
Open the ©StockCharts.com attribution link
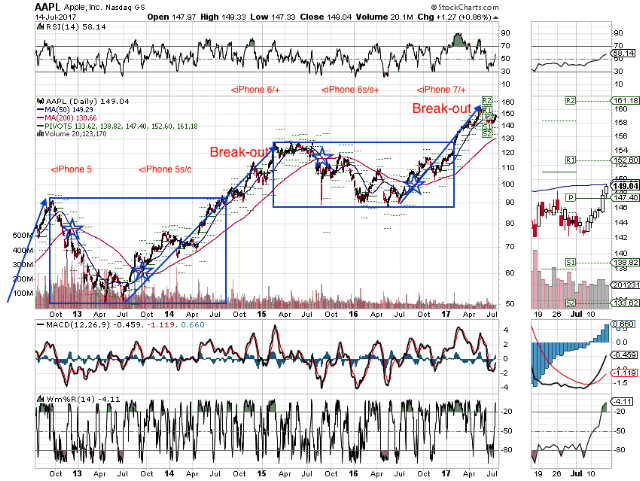(464, 7)
